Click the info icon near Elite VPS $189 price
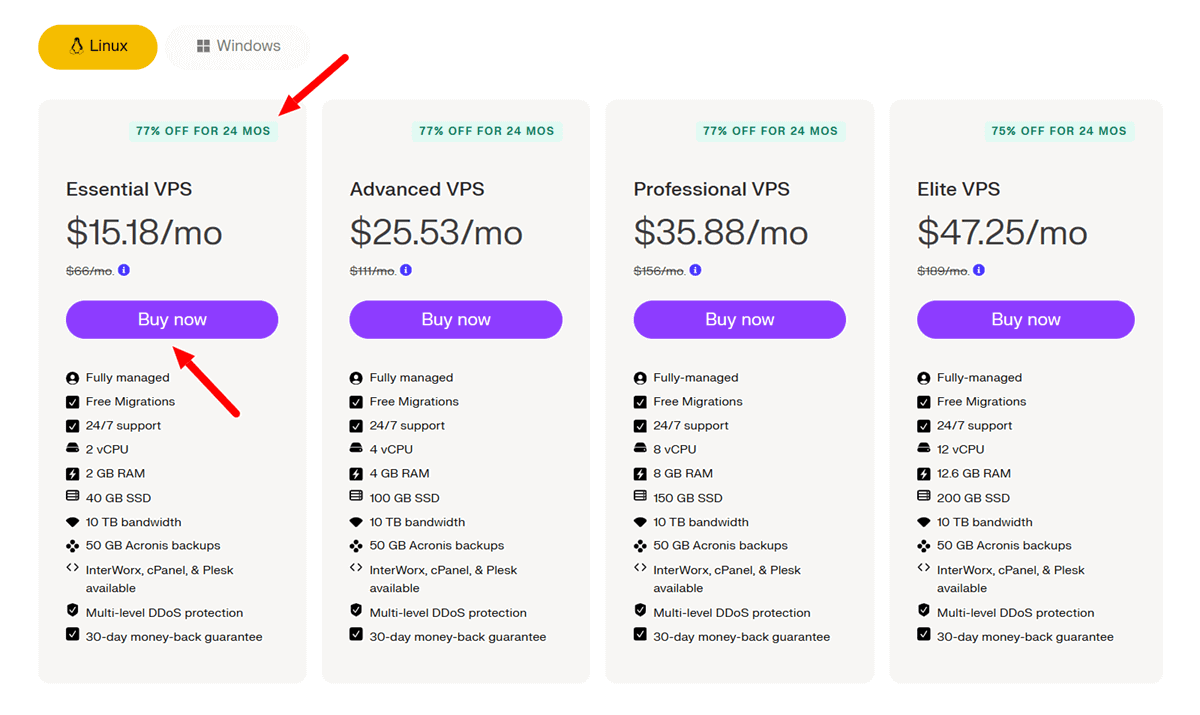1200x715 pixels. [978, 269]
